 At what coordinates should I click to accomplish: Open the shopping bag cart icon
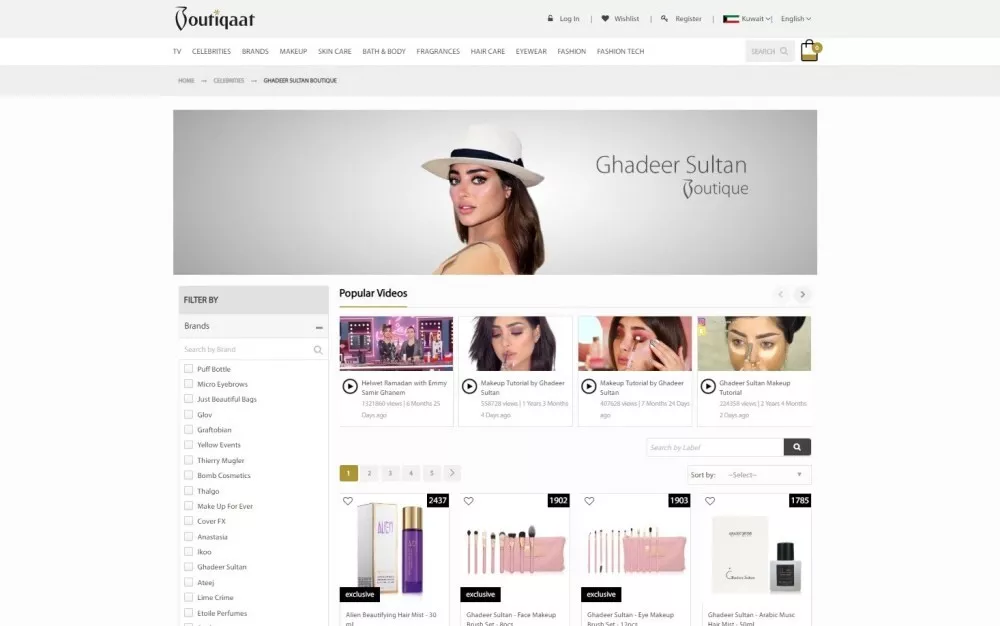coord(809,50)
